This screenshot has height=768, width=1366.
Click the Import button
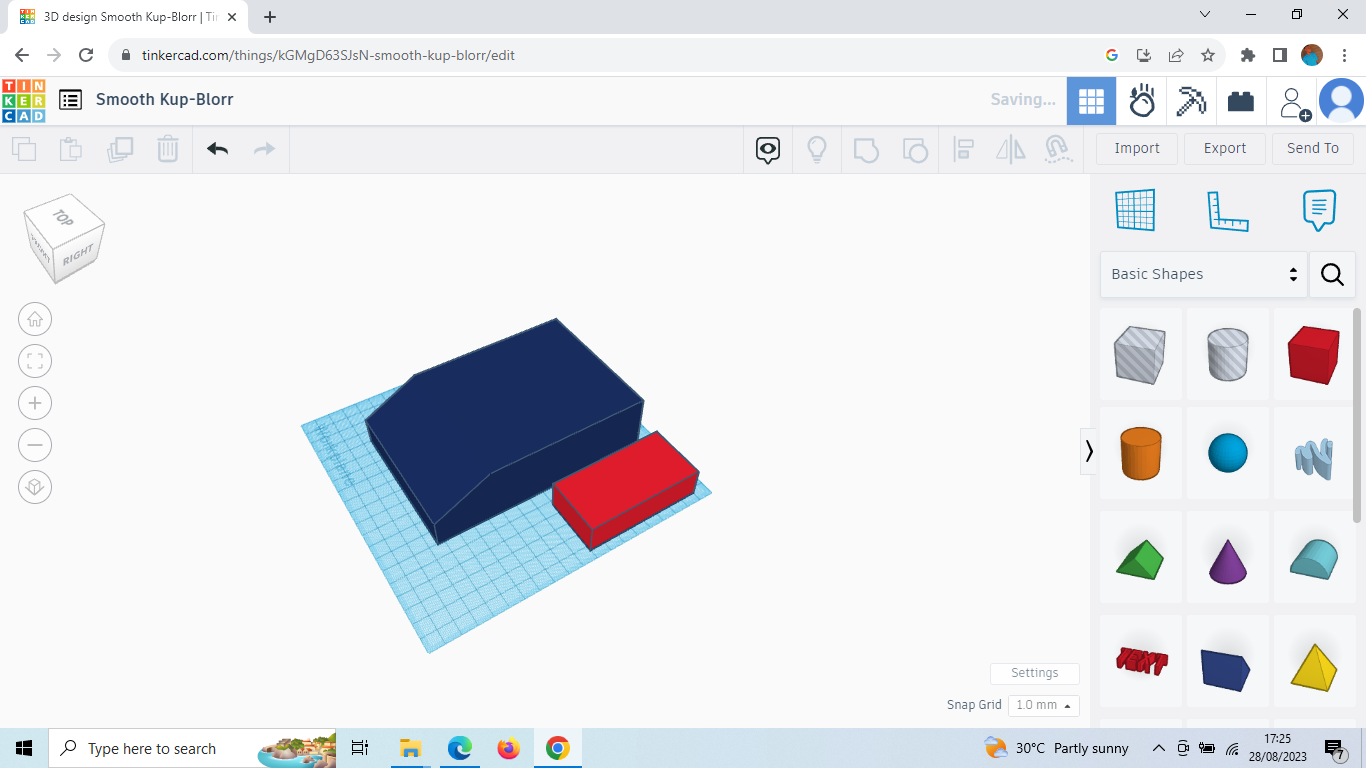(1136, 148)
